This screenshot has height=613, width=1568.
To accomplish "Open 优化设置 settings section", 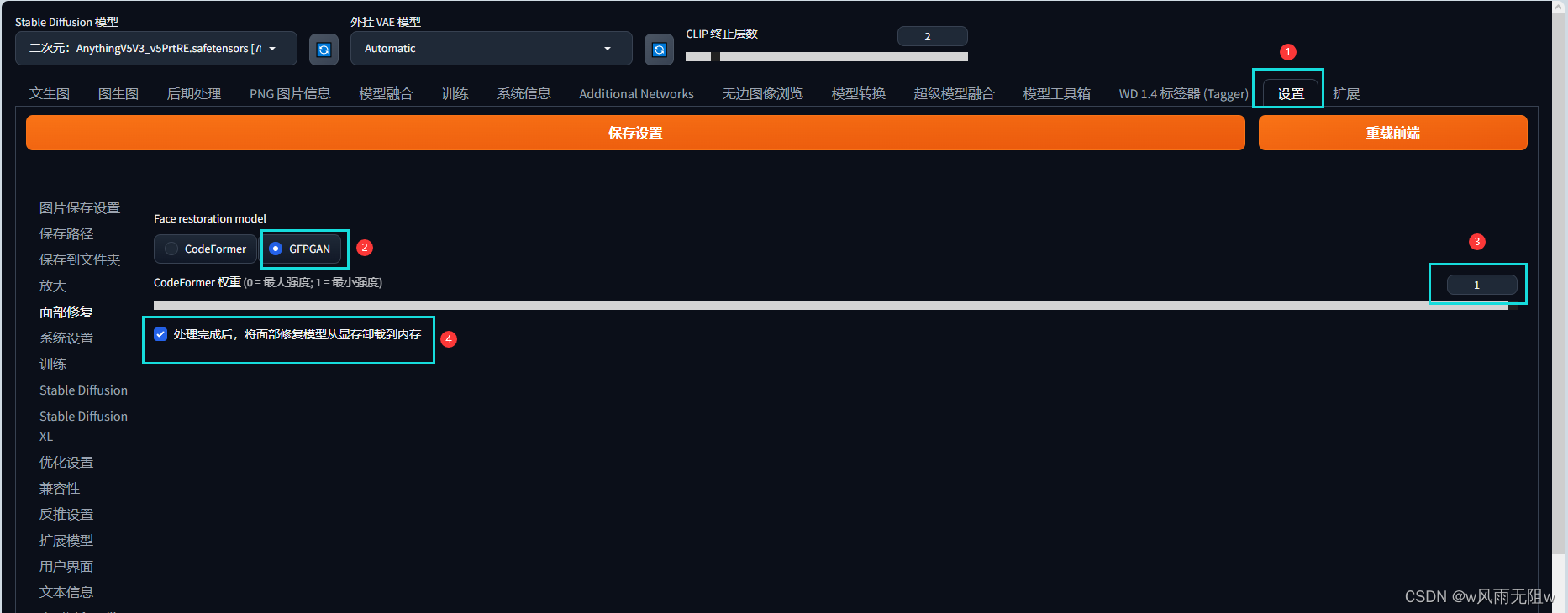I will [66, 462].
